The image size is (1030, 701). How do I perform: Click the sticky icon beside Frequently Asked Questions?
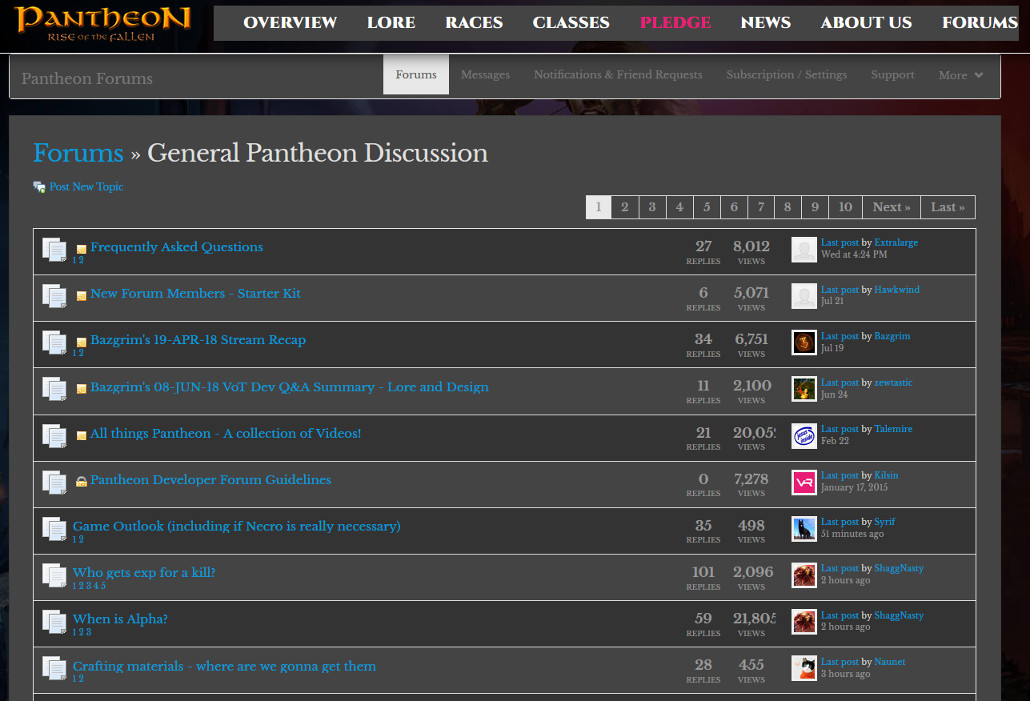pos(81,247)
